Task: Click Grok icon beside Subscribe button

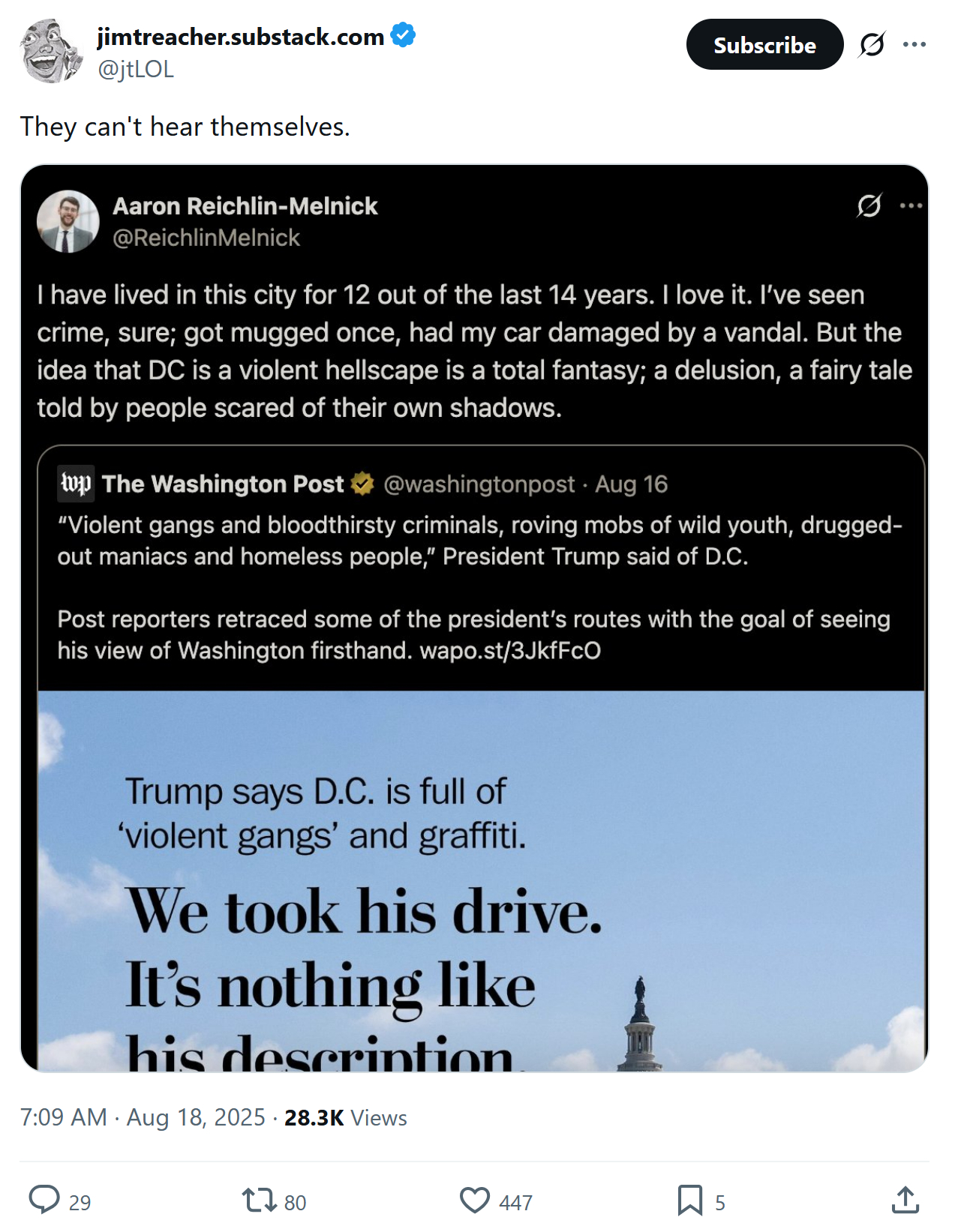Action: pyautogui.click(x=872, y=45)
